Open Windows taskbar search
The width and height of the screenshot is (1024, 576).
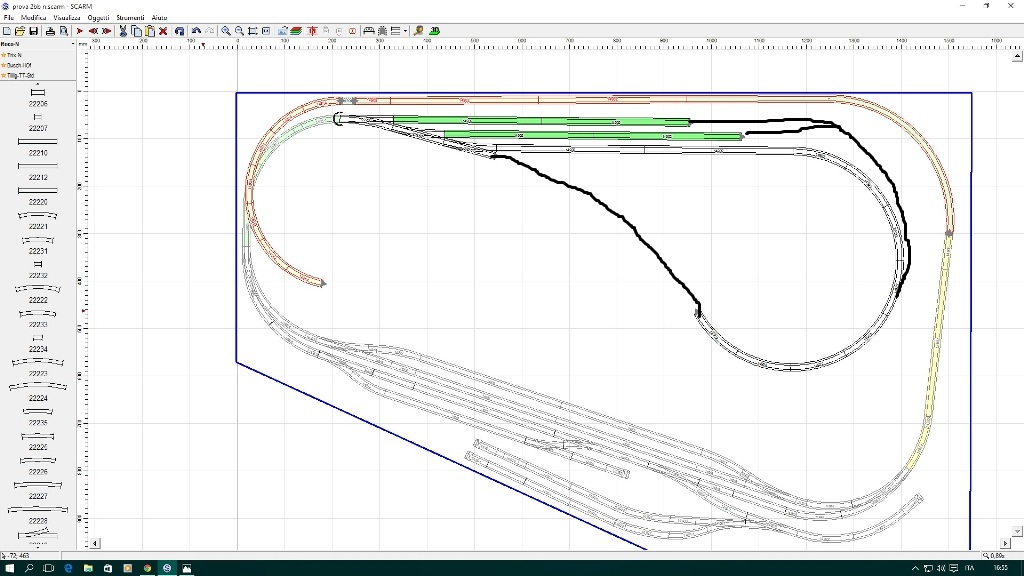coord(29,568)
